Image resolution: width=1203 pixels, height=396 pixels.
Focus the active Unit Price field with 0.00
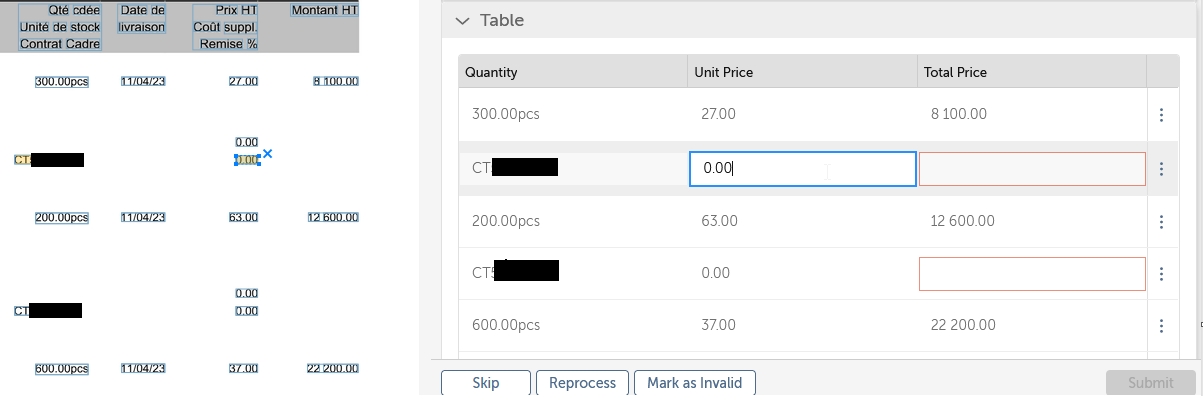click(x=803, y=169)
